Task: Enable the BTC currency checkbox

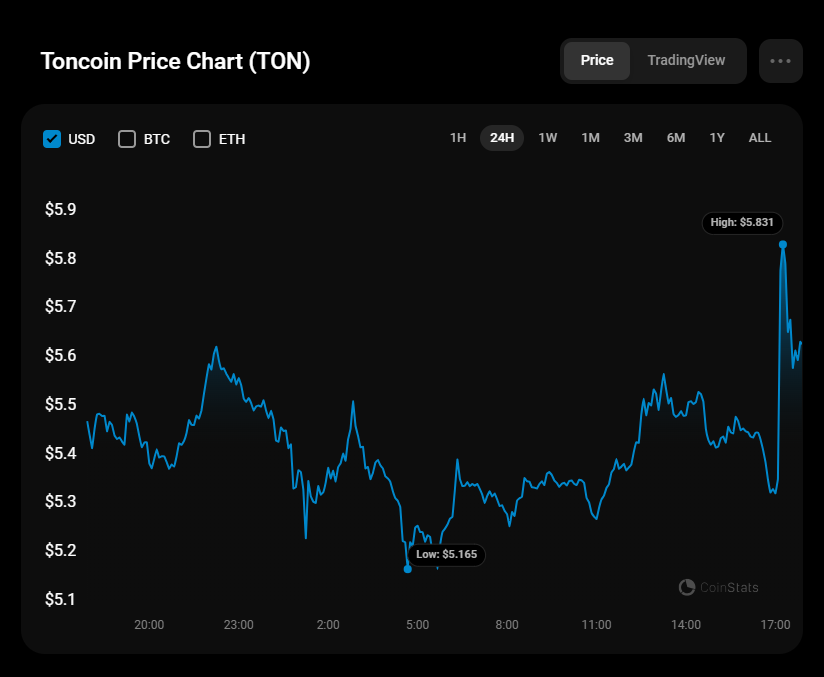Action: point(127,139)
